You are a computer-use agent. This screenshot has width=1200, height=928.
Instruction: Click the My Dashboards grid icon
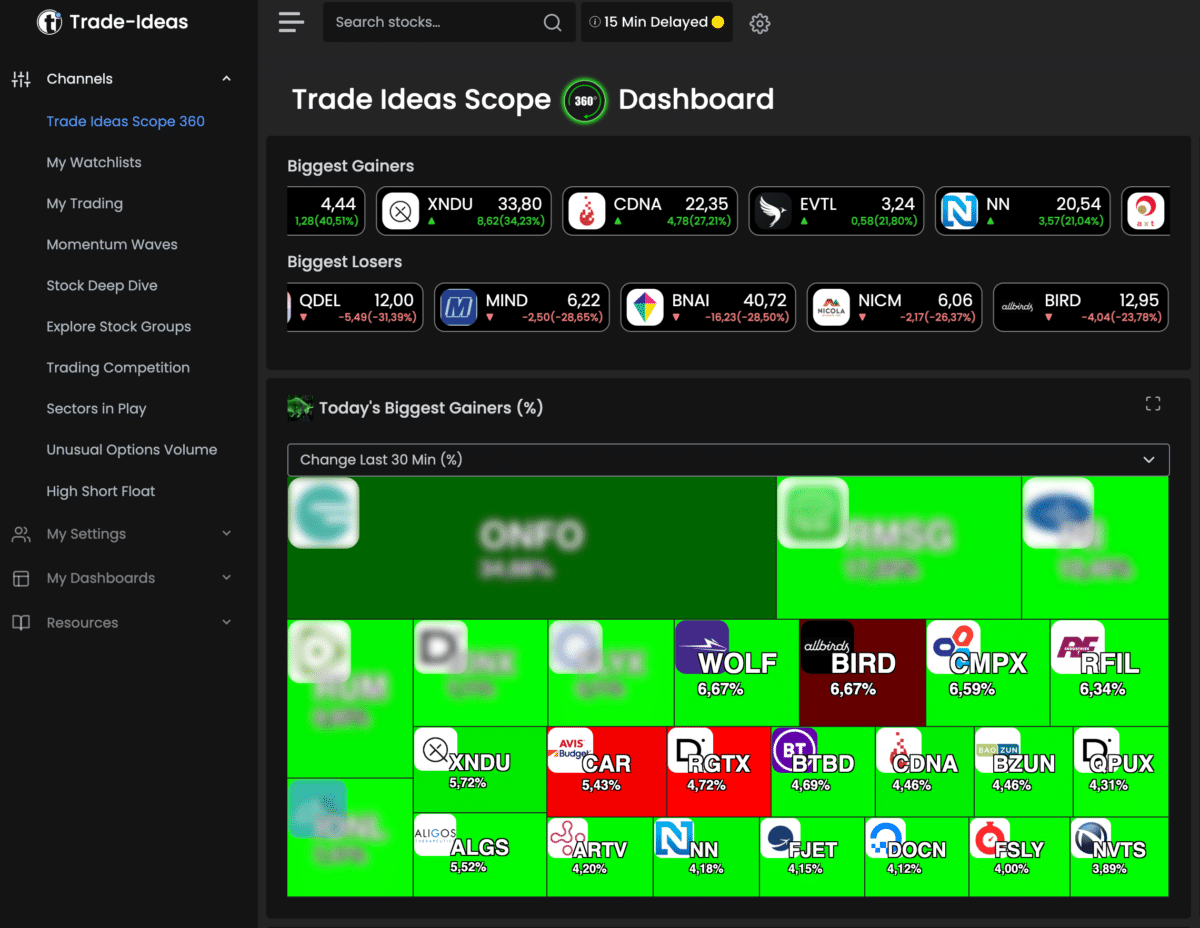pyautogui.click(x=20, y=578)
